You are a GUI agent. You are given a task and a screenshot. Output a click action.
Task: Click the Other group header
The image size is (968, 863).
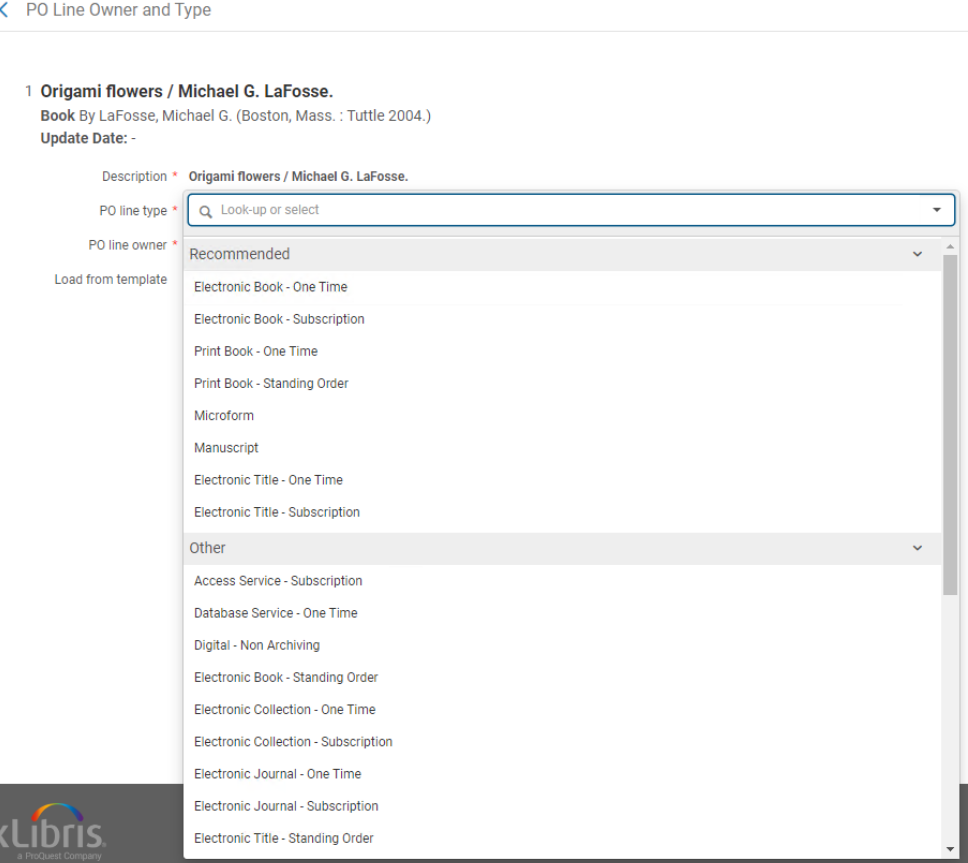pyautogui.click(x=562, y=548)
